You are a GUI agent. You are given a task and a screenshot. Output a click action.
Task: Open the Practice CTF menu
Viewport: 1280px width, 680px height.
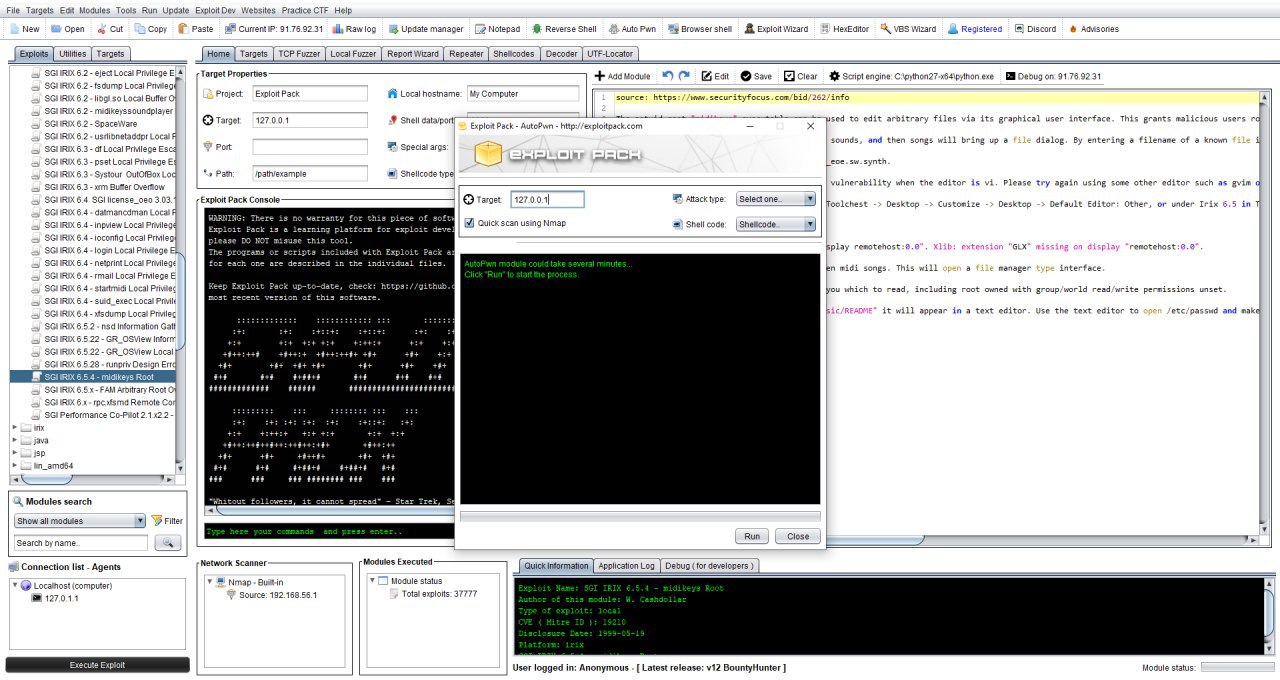(307, 10)
